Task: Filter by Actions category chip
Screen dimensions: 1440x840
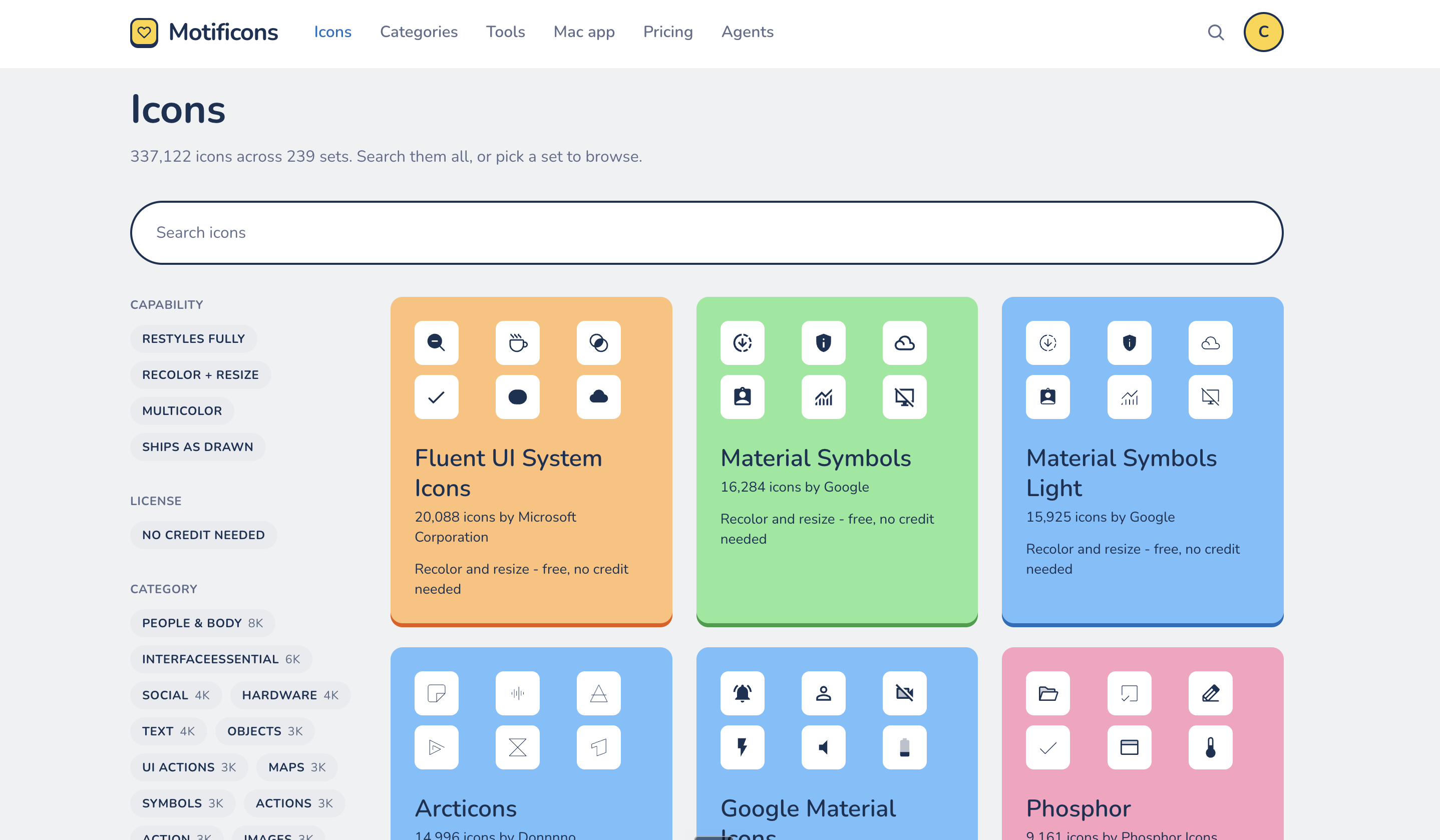Action: click(x=294, y=803)
